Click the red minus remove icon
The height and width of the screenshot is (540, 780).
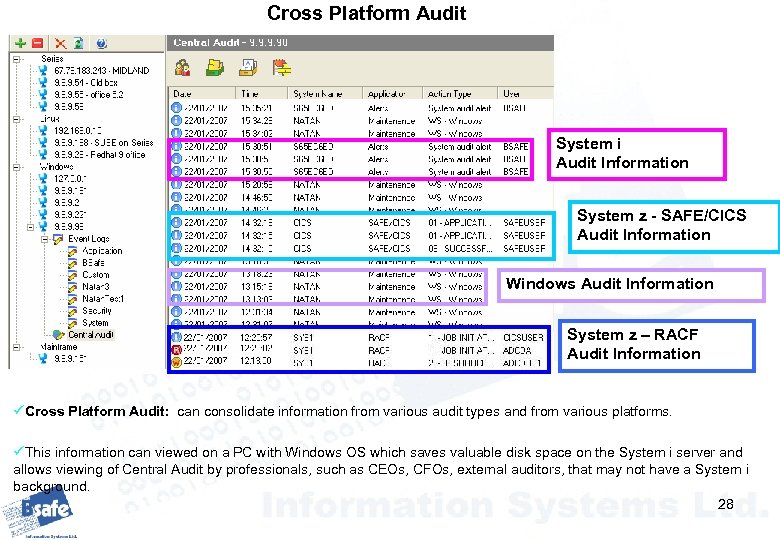pyautogui.click(x=37, y=43)
